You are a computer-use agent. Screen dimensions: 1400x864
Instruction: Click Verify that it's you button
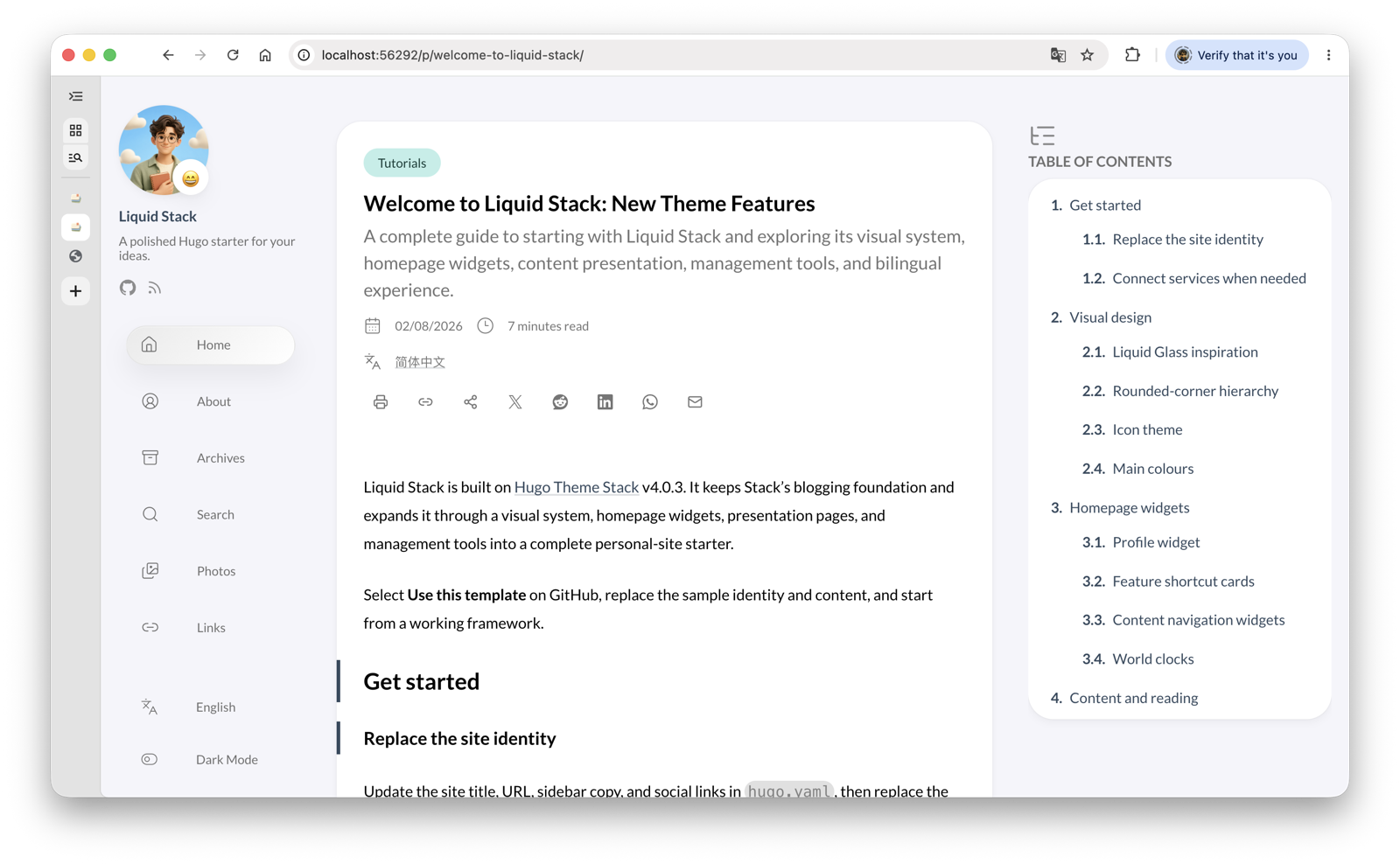[1236, 55]
